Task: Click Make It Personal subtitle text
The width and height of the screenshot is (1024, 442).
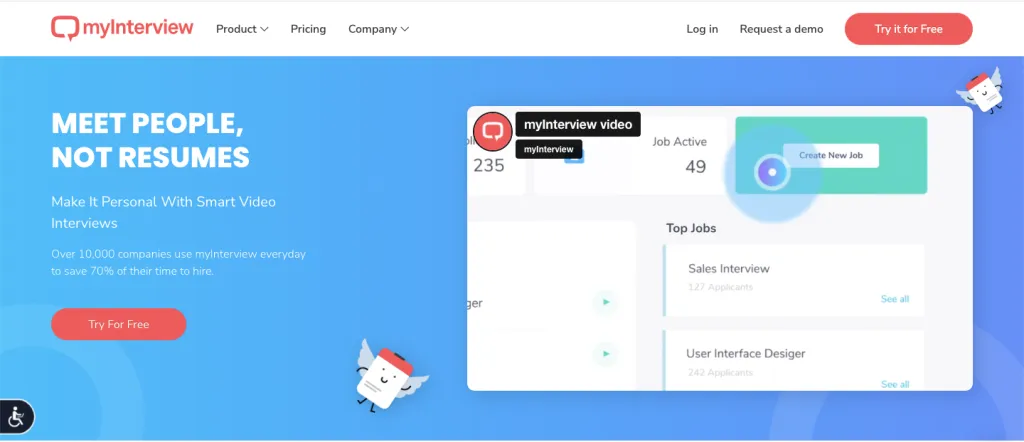Action: (x=163, y=212)
